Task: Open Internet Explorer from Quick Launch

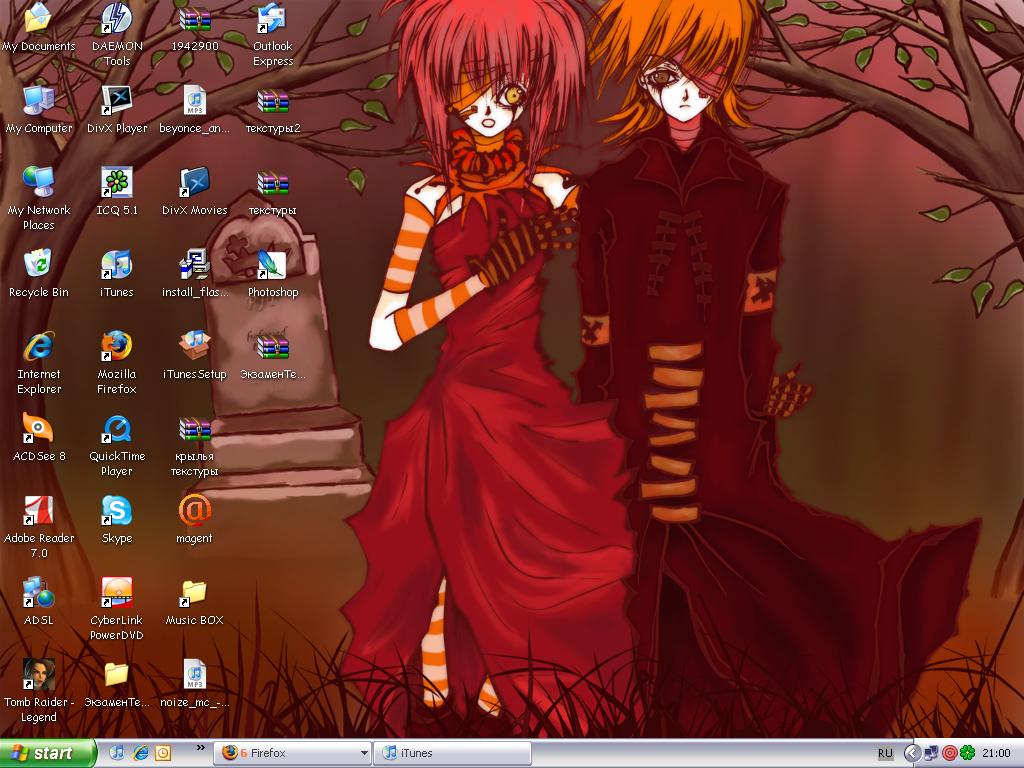Action: pos(140,753)
